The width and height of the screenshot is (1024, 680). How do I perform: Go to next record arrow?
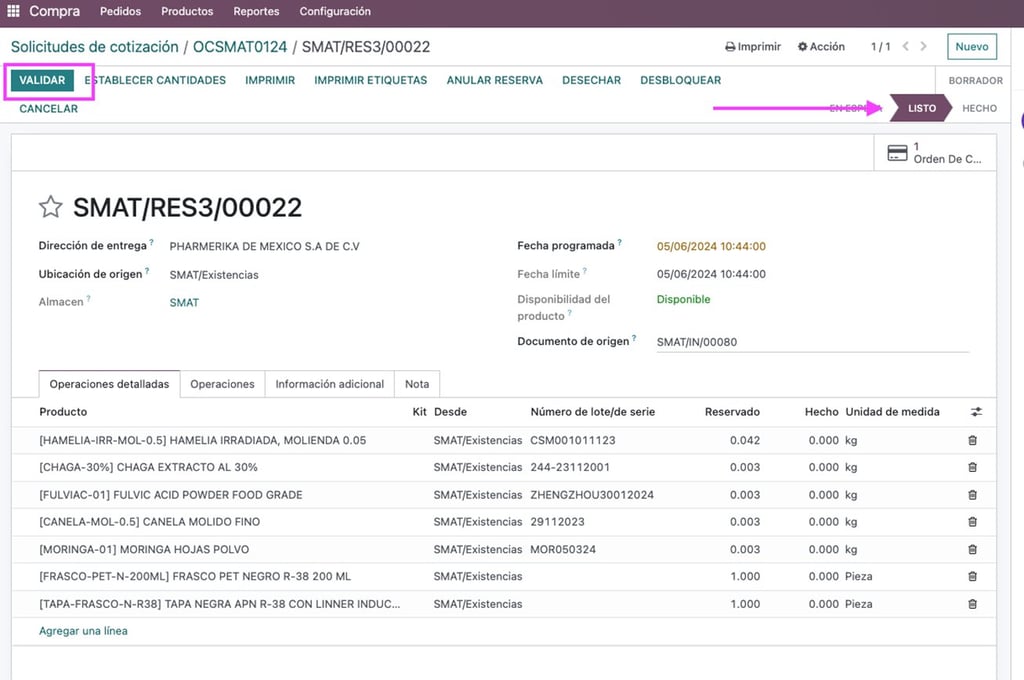(923, 46)
